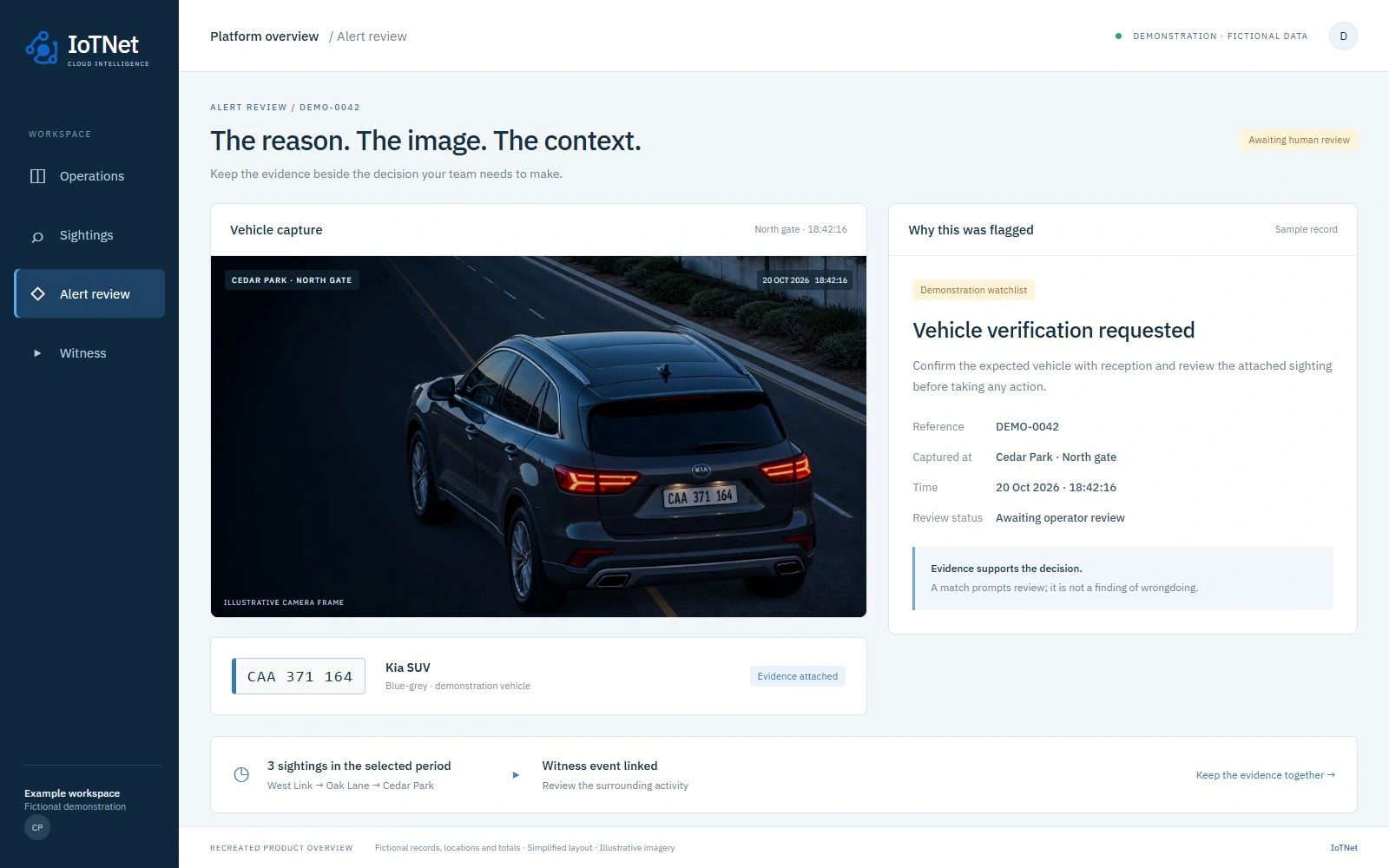Click the green demonstration status dot
Screen dimensions: 1389x868
1118,36
